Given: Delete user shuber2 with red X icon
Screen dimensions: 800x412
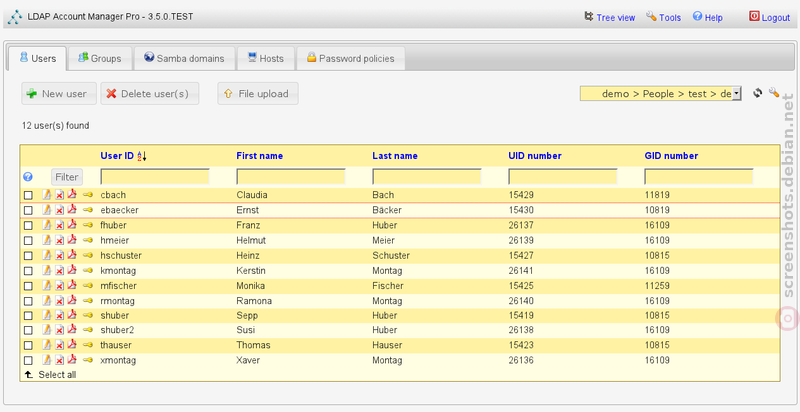Looking at the screenshot, I should [x=60, y=330].
